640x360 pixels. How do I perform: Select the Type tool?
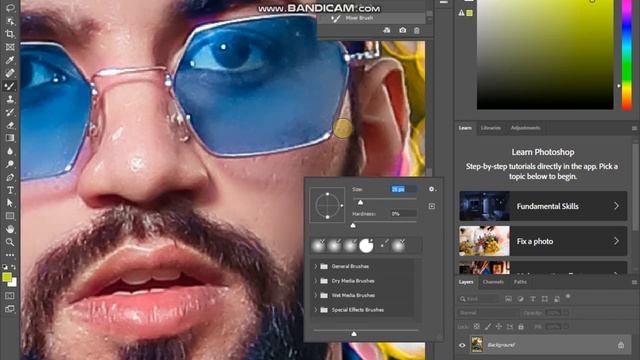point(10,190)
